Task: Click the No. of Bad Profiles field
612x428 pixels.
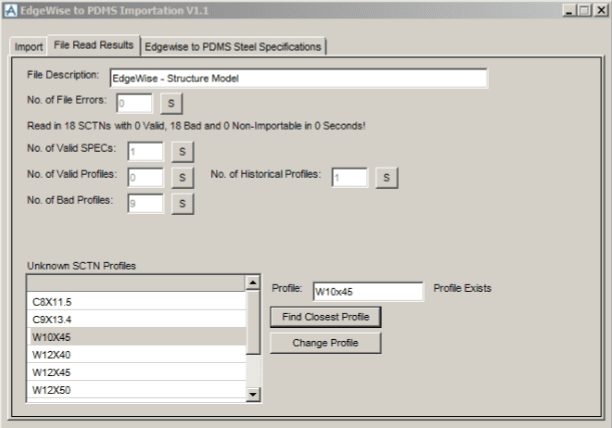Action: pyautogui.click(x=146, y=203)
